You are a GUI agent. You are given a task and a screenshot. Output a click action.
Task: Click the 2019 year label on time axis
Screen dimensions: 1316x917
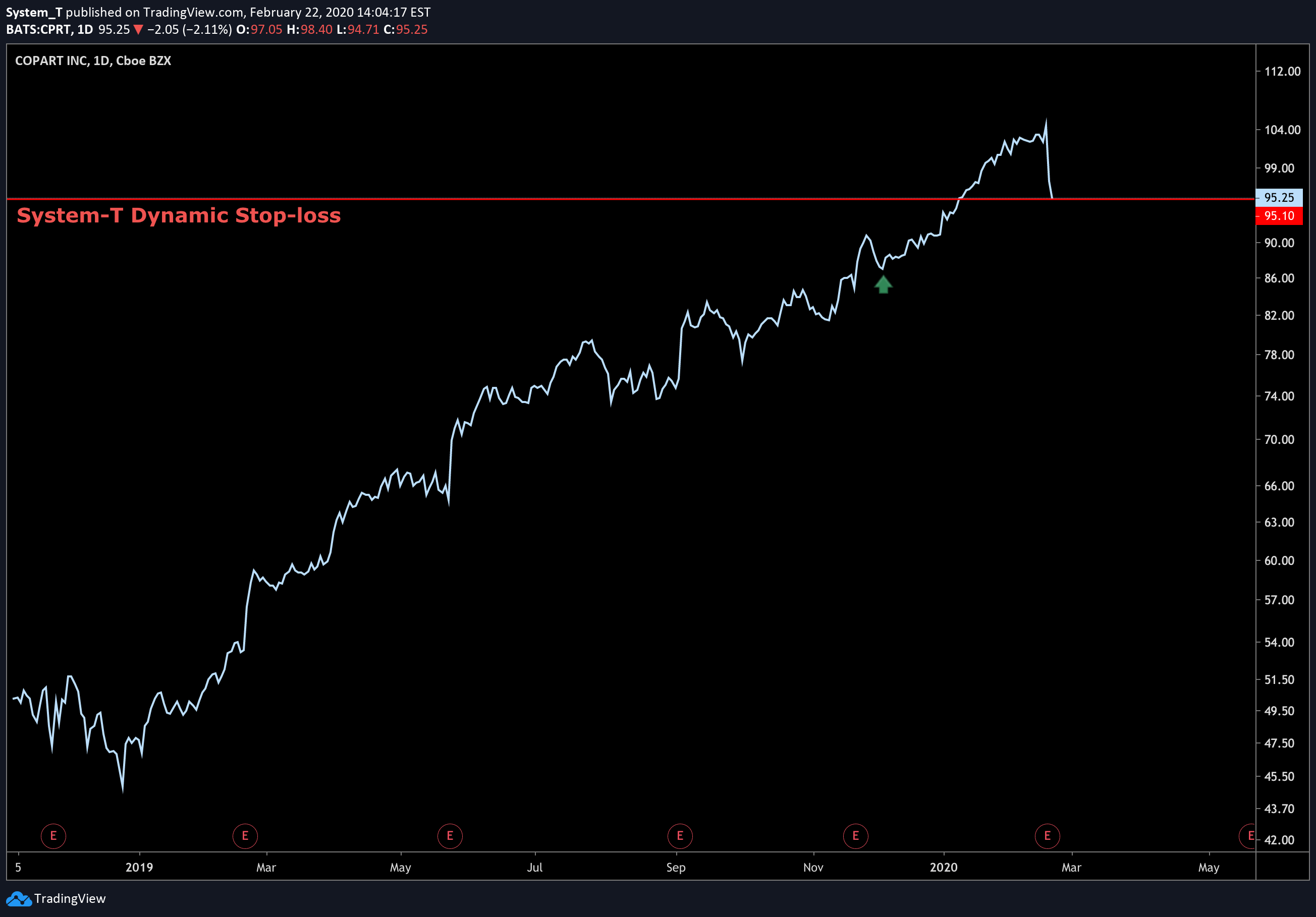[x=139, y=867]
